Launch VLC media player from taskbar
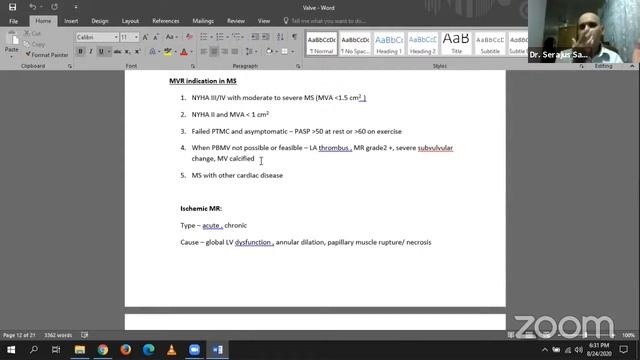640x360 pixels. click(x=171, y=350)
